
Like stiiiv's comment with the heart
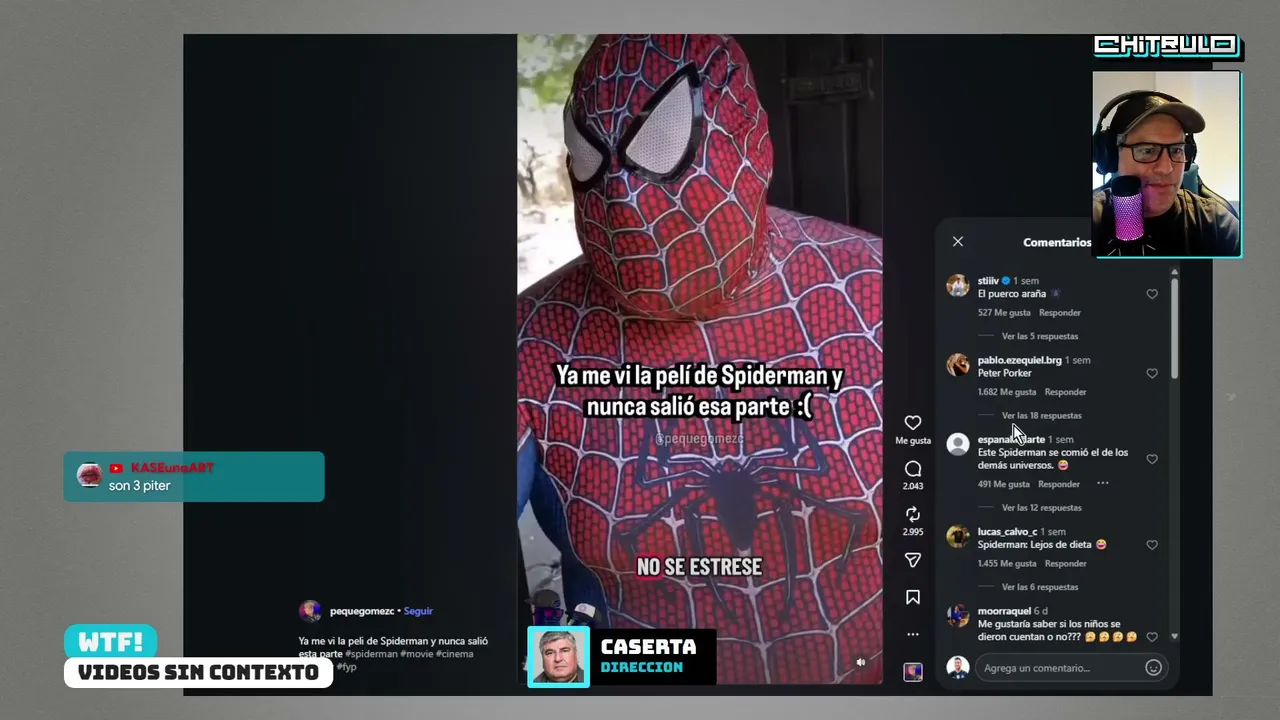1152,294
